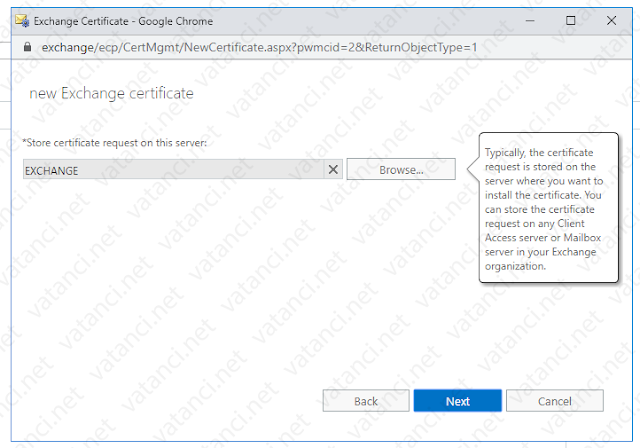Minimize the Exchange Certificate window
Screen dimensions: 640x448
click(530, 21)
